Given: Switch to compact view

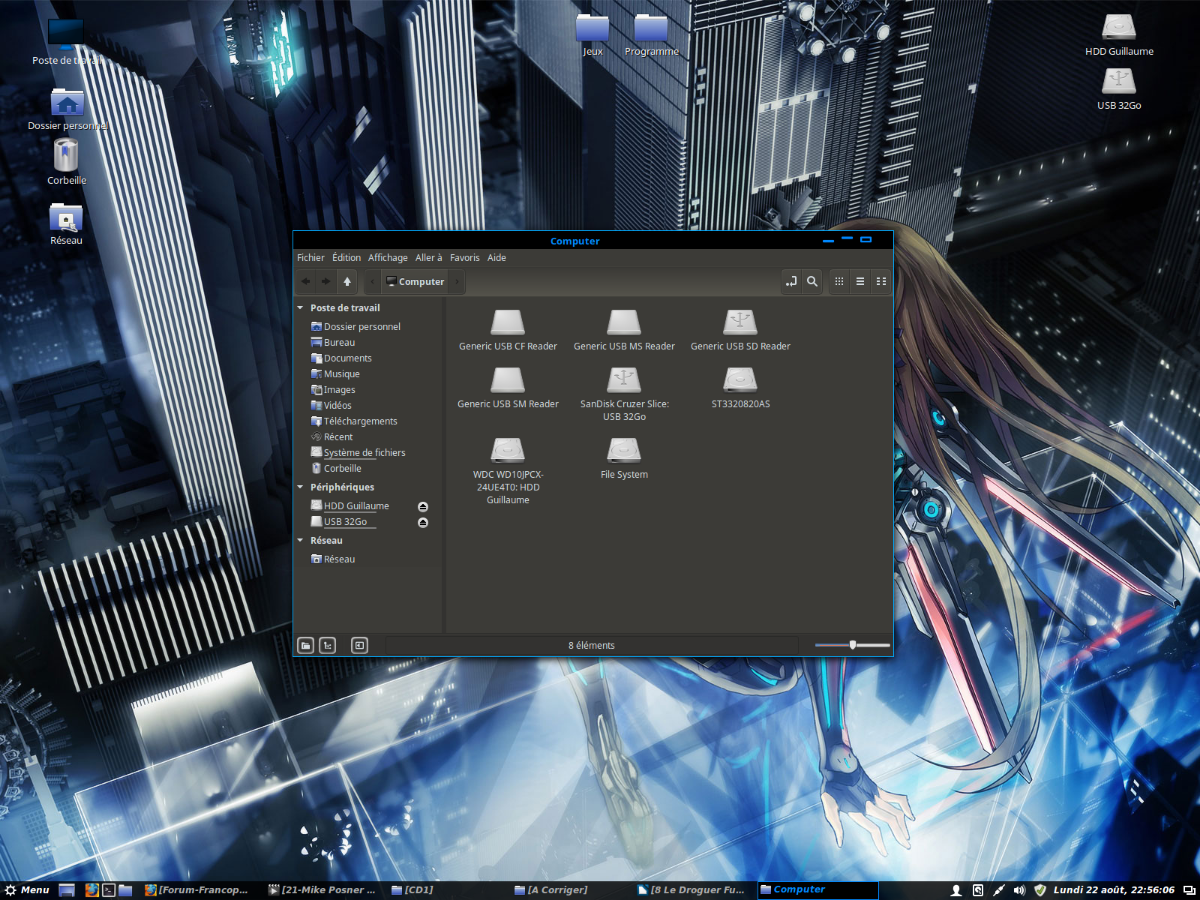Looking at the screenshot, I should point(881,282).
